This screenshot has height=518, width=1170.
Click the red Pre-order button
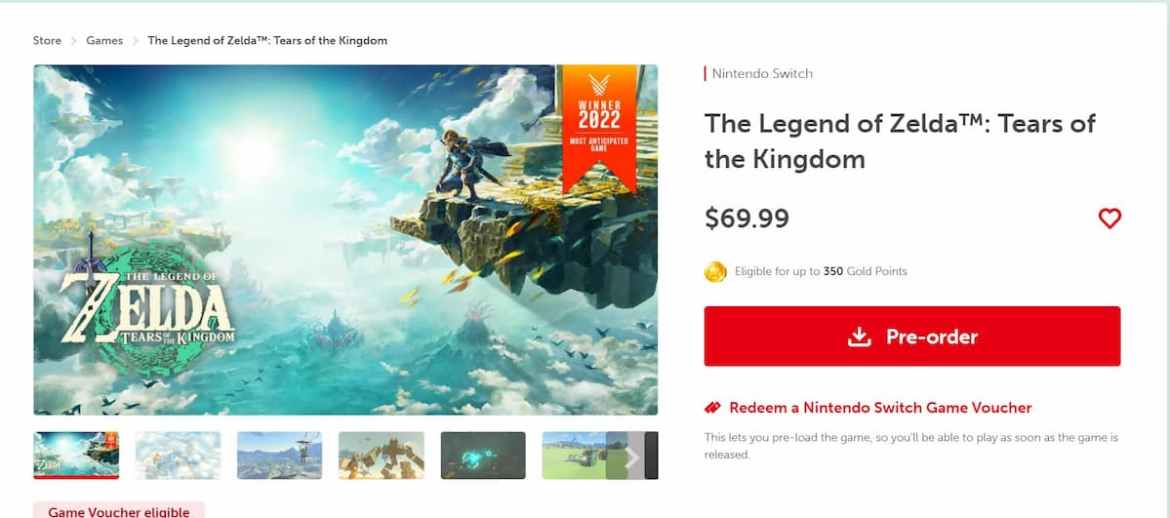pos(912,336)
